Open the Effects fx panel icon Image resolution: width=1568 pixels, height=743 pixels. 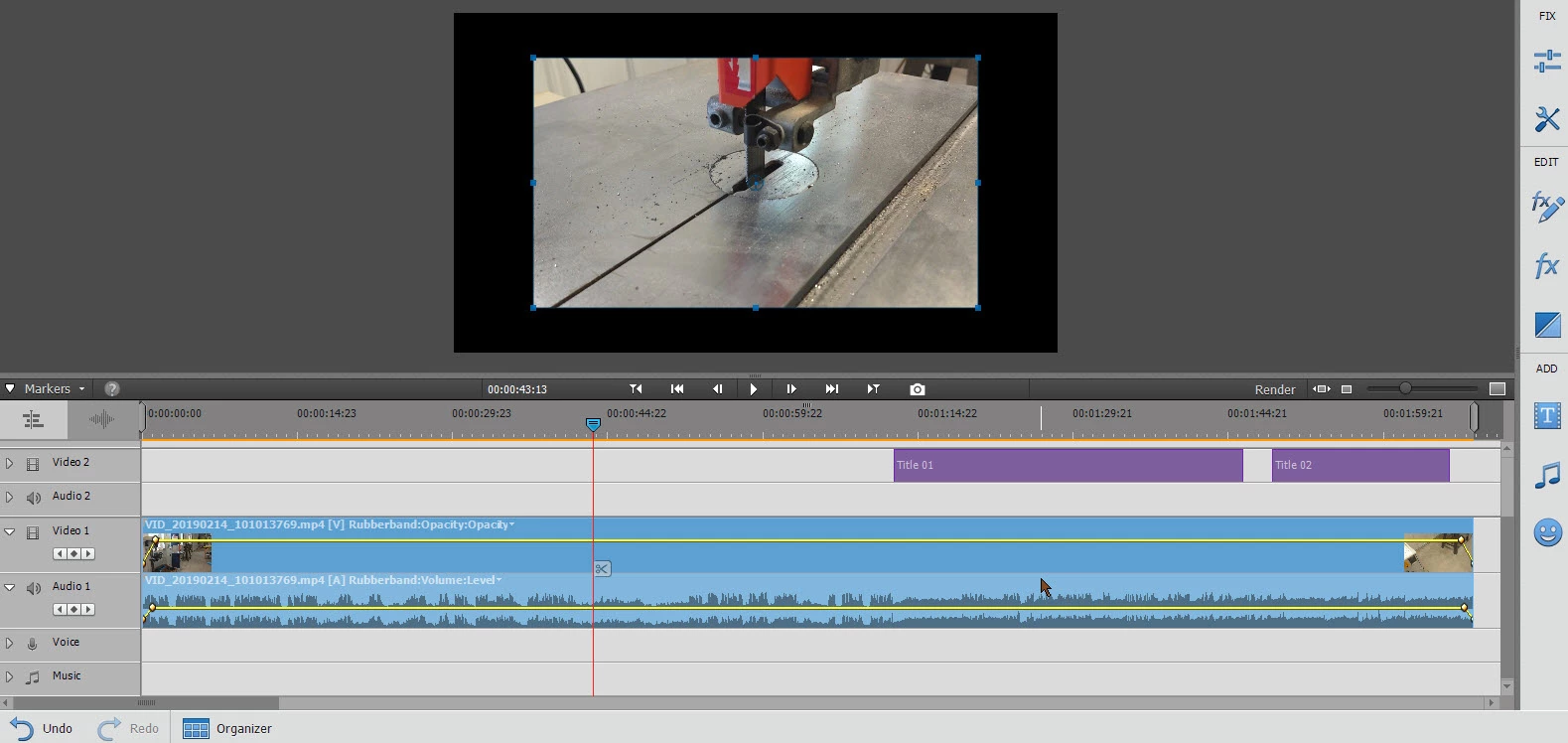(1546, 265)
